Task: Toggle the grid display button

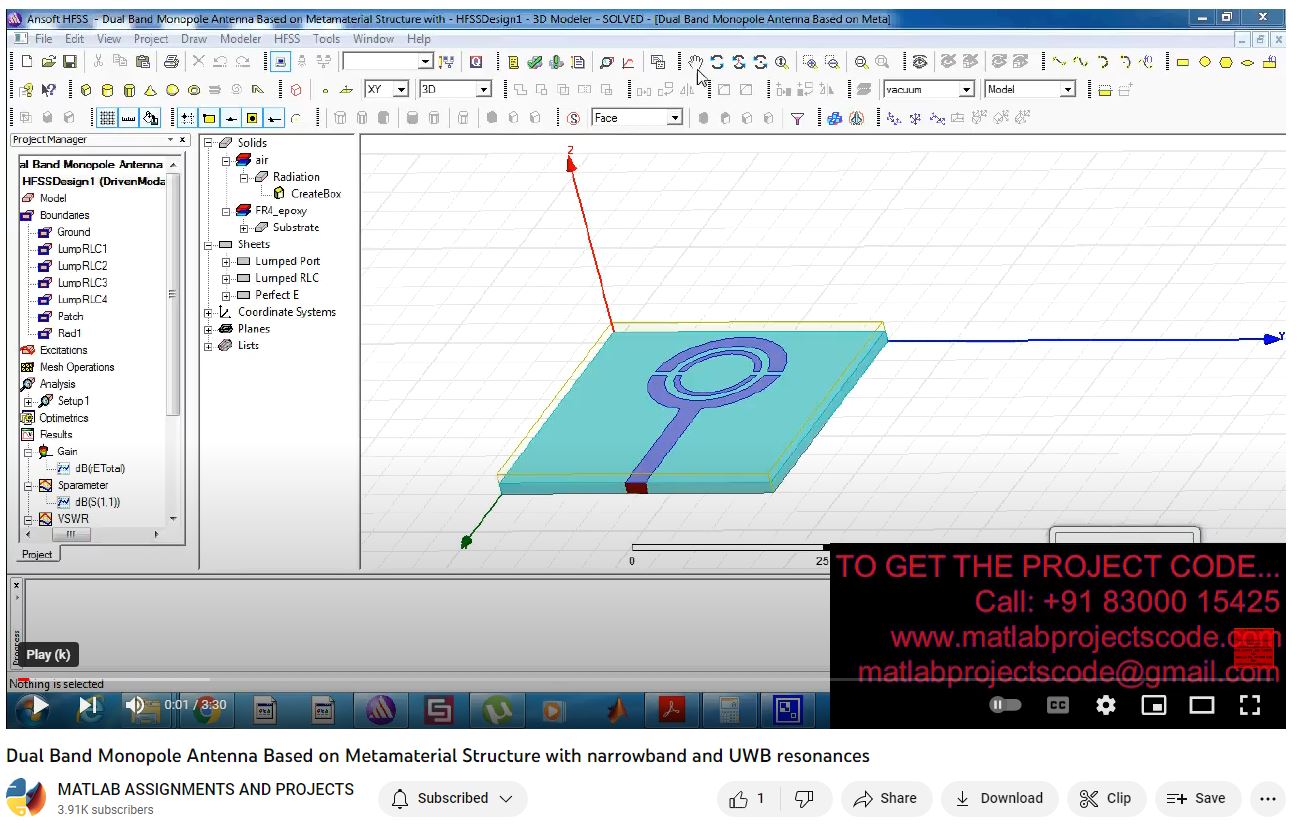Action: [x=107, y=118]
